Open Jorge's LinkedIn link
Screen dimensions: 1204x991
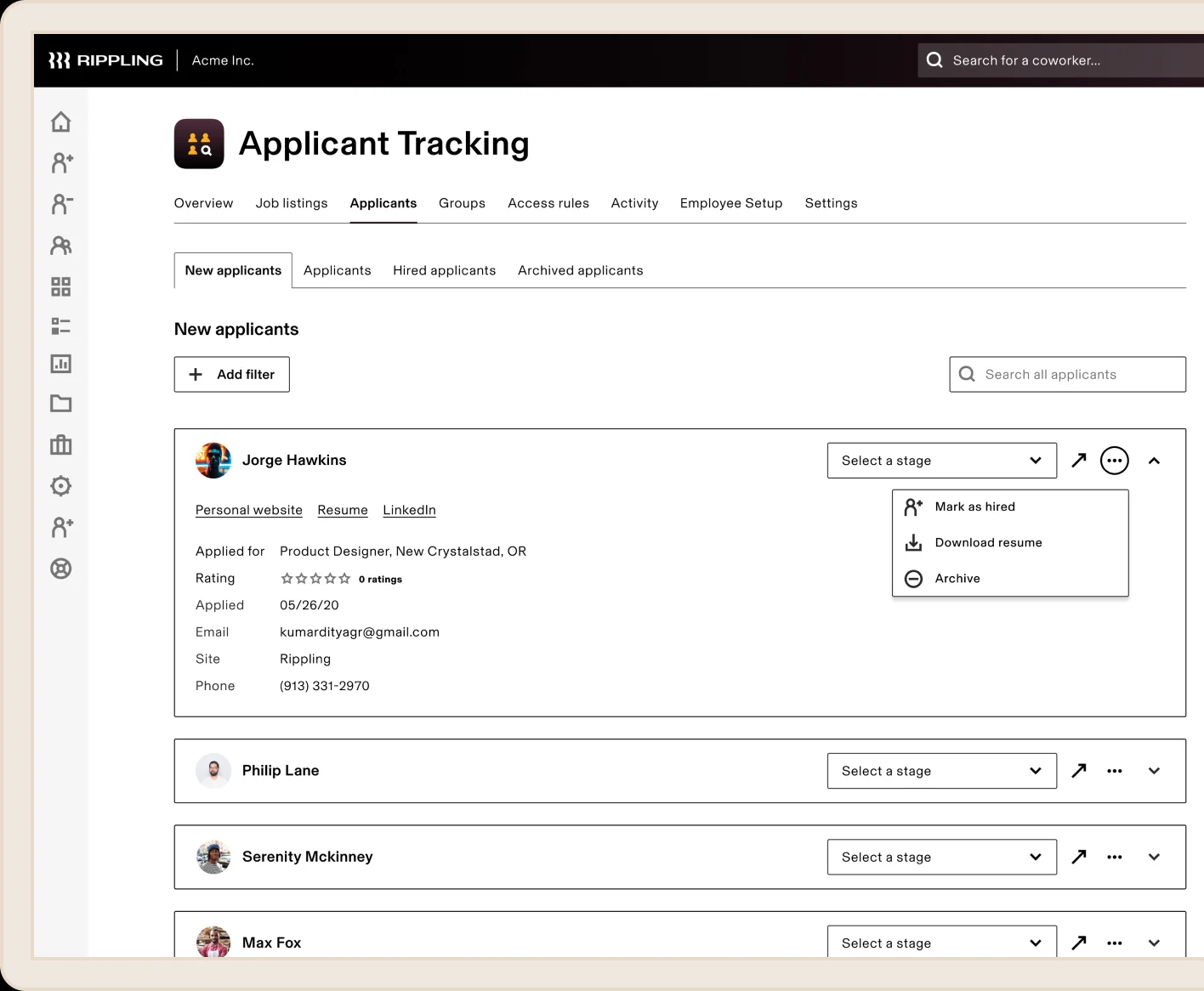tap(409, 510)
